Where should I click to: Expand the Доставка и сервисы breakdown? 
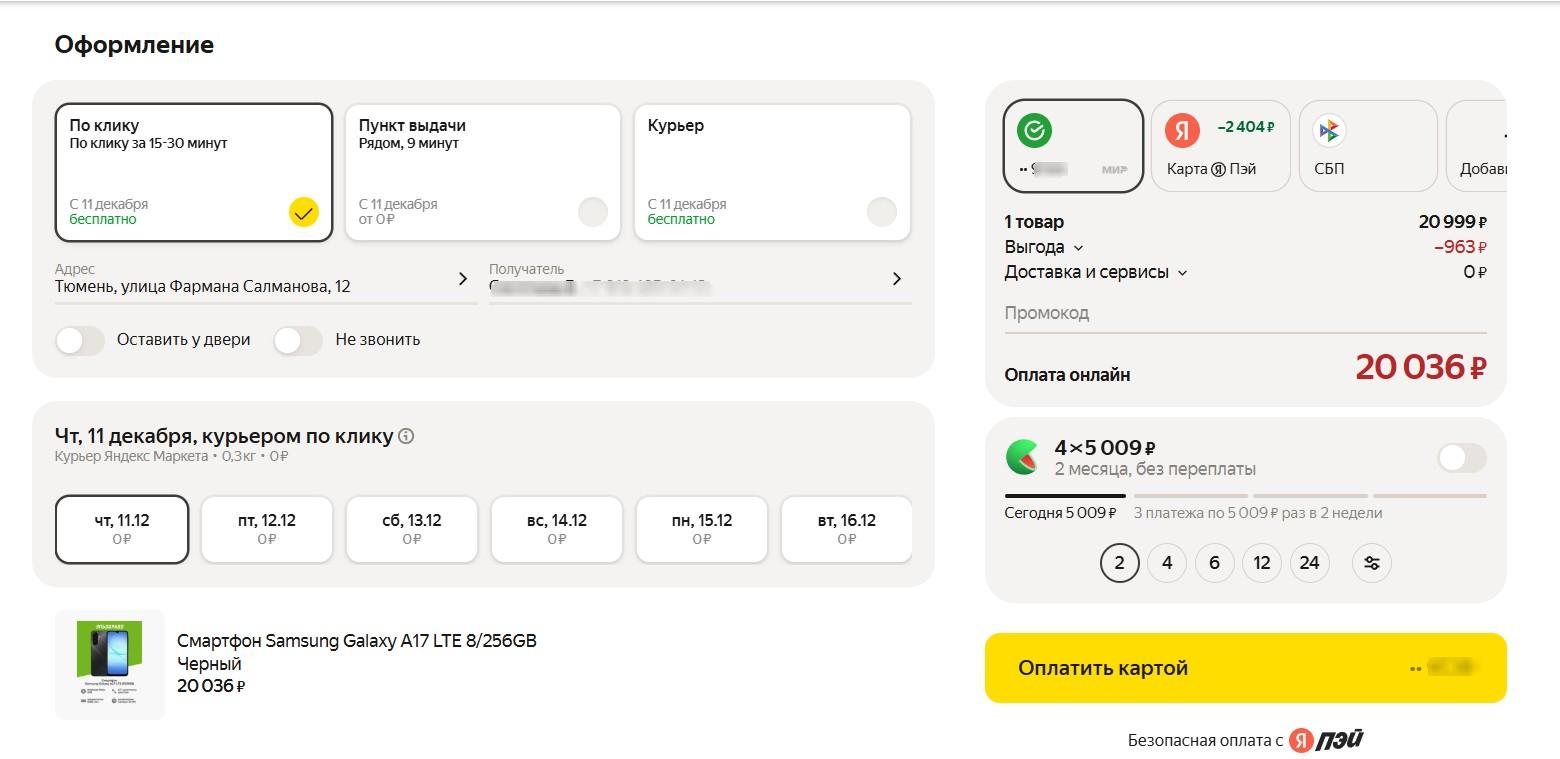[1182, 273]
